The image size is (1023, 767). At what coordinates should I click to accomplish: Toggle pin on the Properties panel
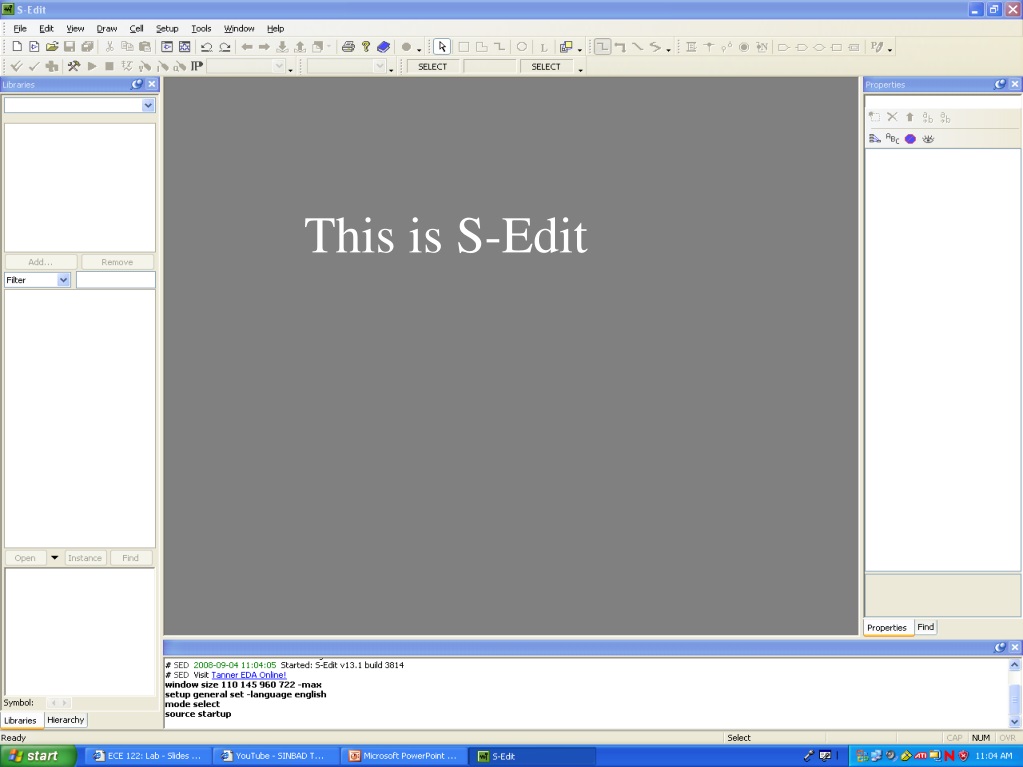(1000, 84)
